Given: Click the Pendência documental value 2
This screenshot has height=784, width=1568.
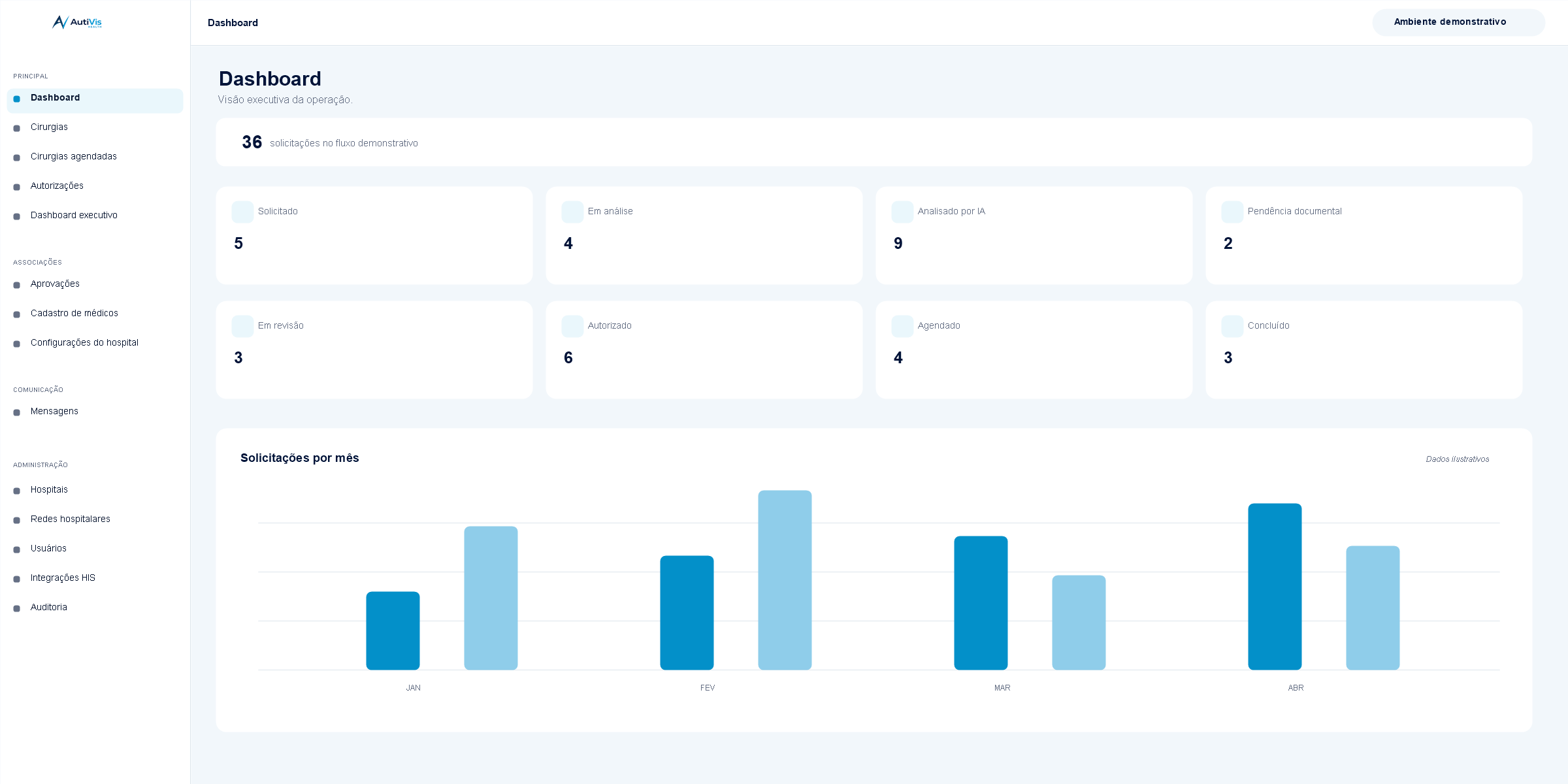Looking at the screenshot, I should click(x=1228, y=244).
